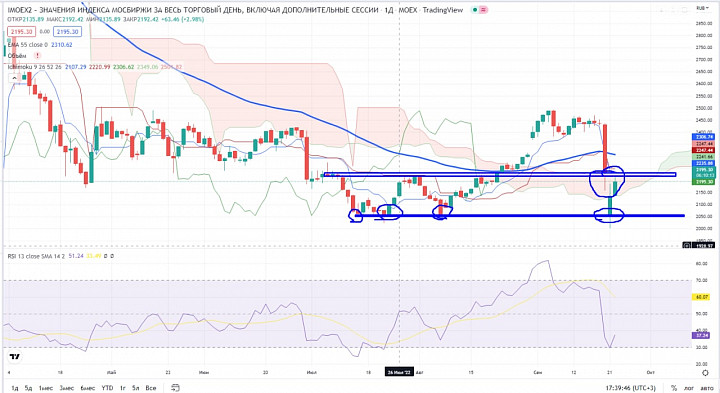720x393 pixels.
Task: Select the 1д time range
Action: (15, 388)
